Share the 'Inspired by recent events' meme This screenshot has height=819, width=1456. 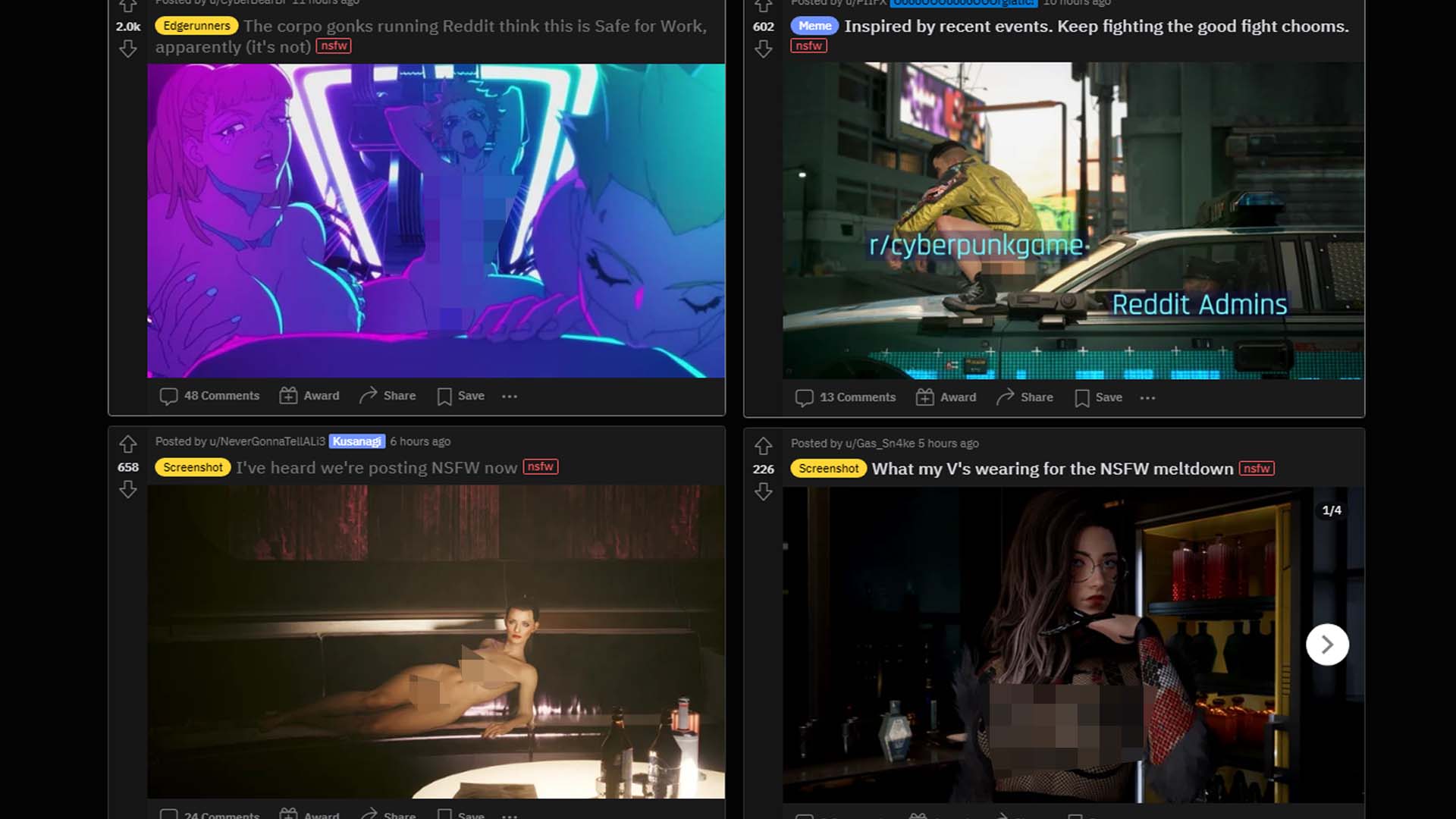tap(1024, 397)
